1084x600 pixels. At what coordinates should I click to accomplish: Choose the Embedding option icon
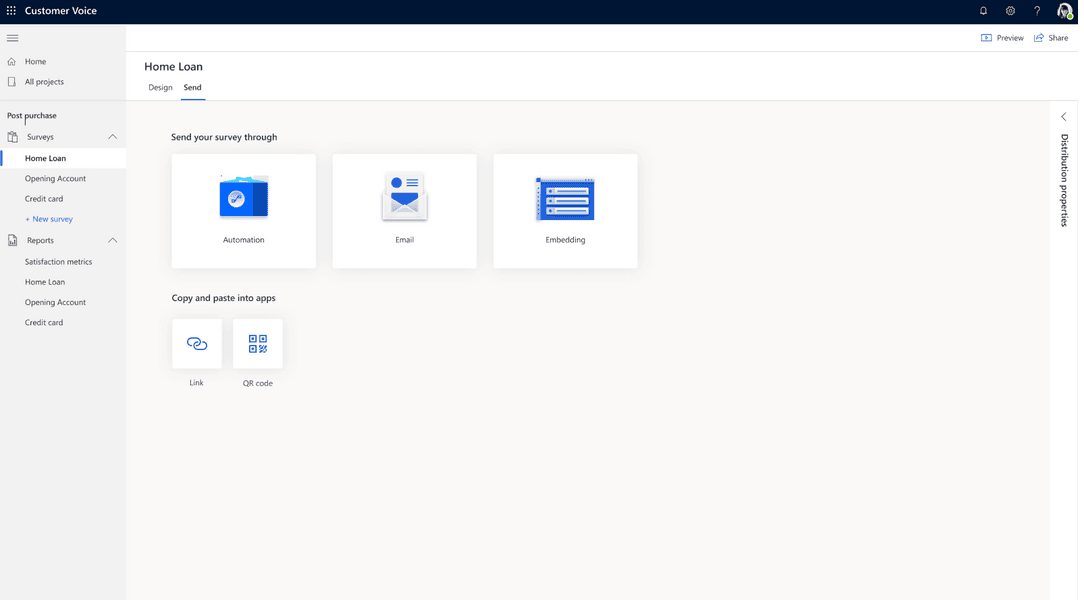pyautogui.click(x=565, y=196)
